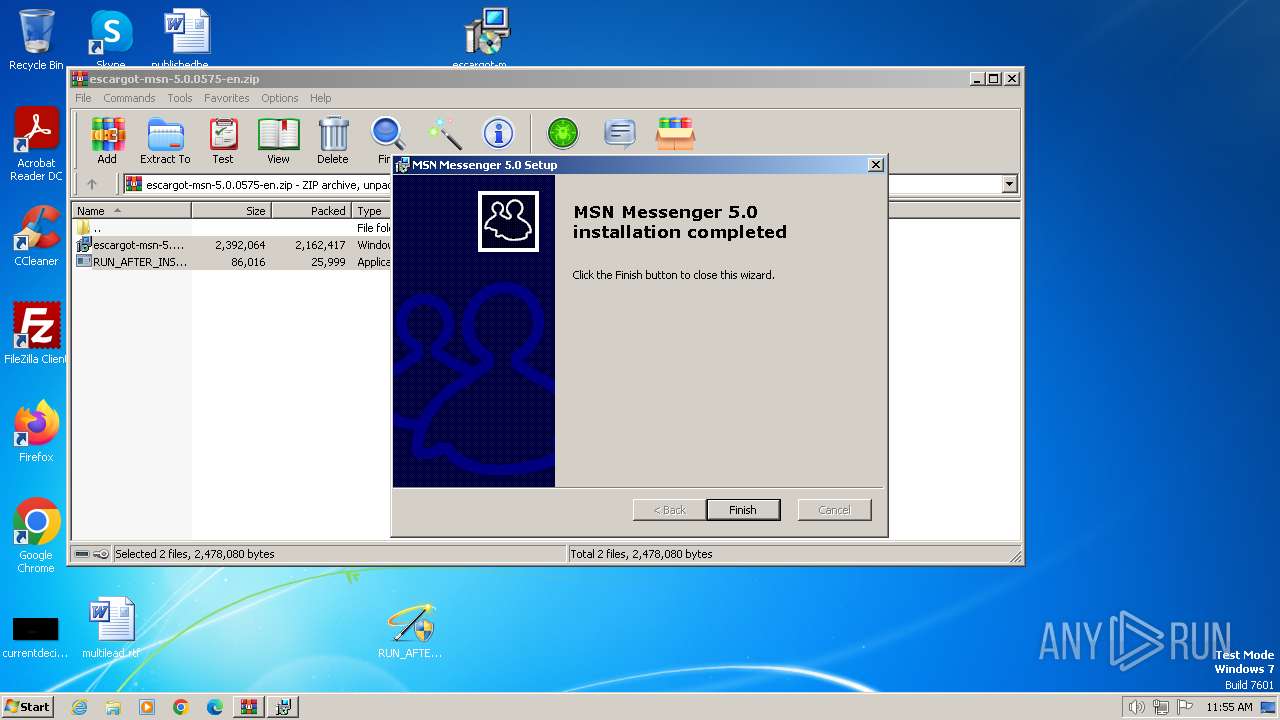The image size is (1280, 720).
Task: Select CCleaner desktop icon
Action: (36, 236)
